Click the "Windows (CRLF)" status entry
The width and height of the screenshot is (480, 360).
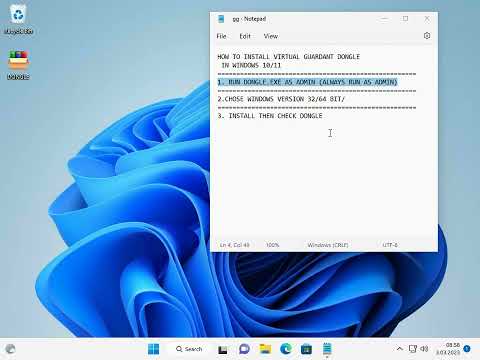coord(328,245)
